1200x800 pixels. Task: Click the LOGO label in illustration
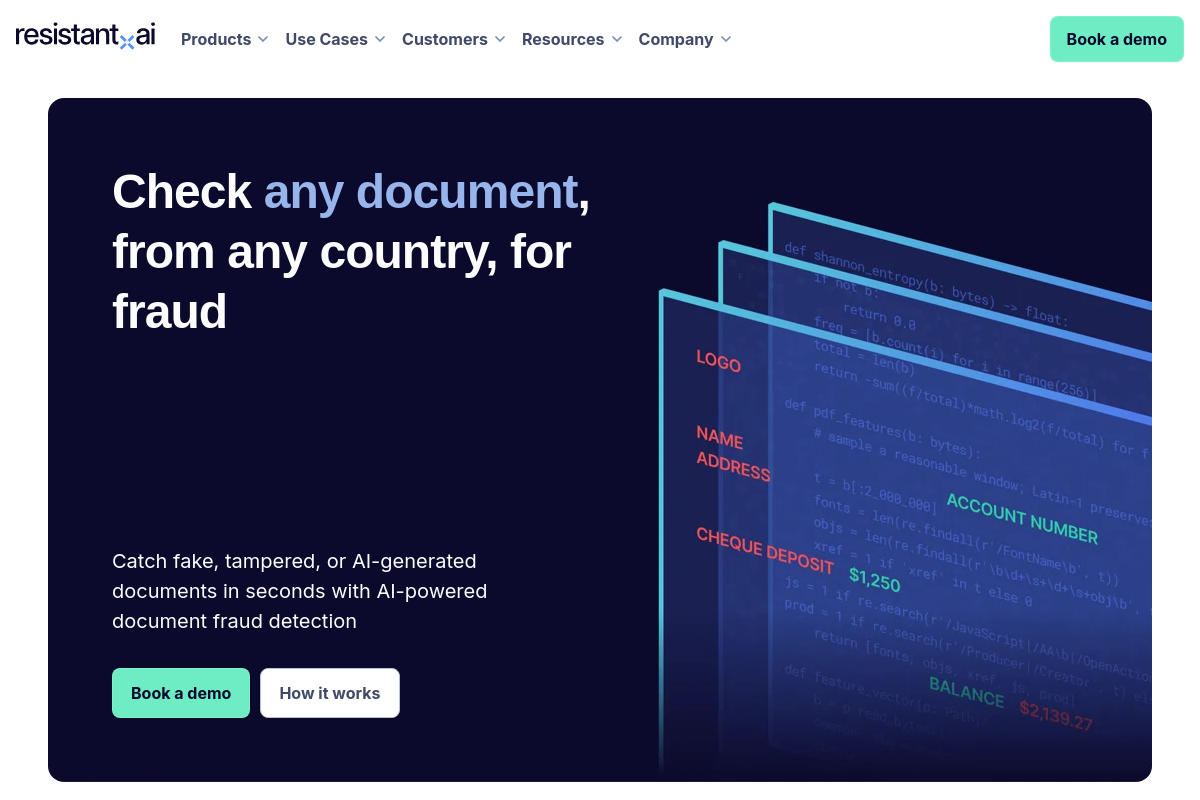(718, 360)
